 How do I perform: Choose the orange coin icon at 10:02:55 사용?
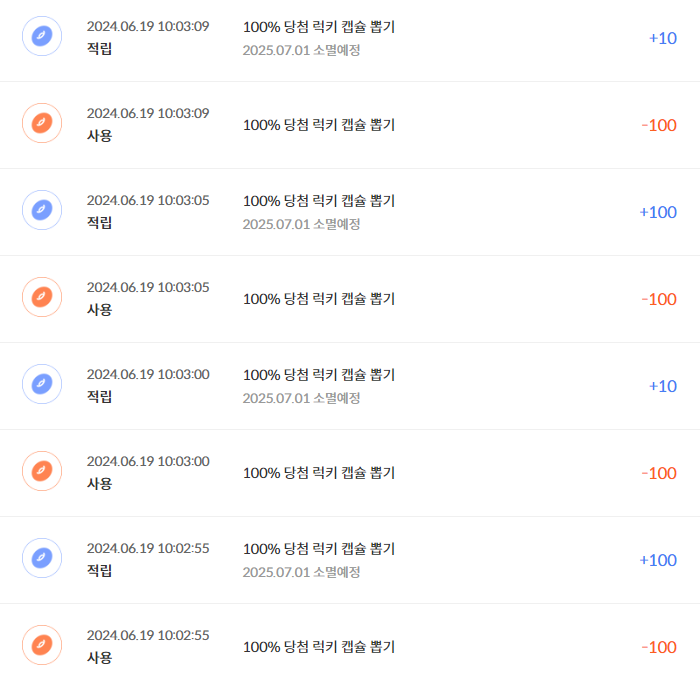42,645
